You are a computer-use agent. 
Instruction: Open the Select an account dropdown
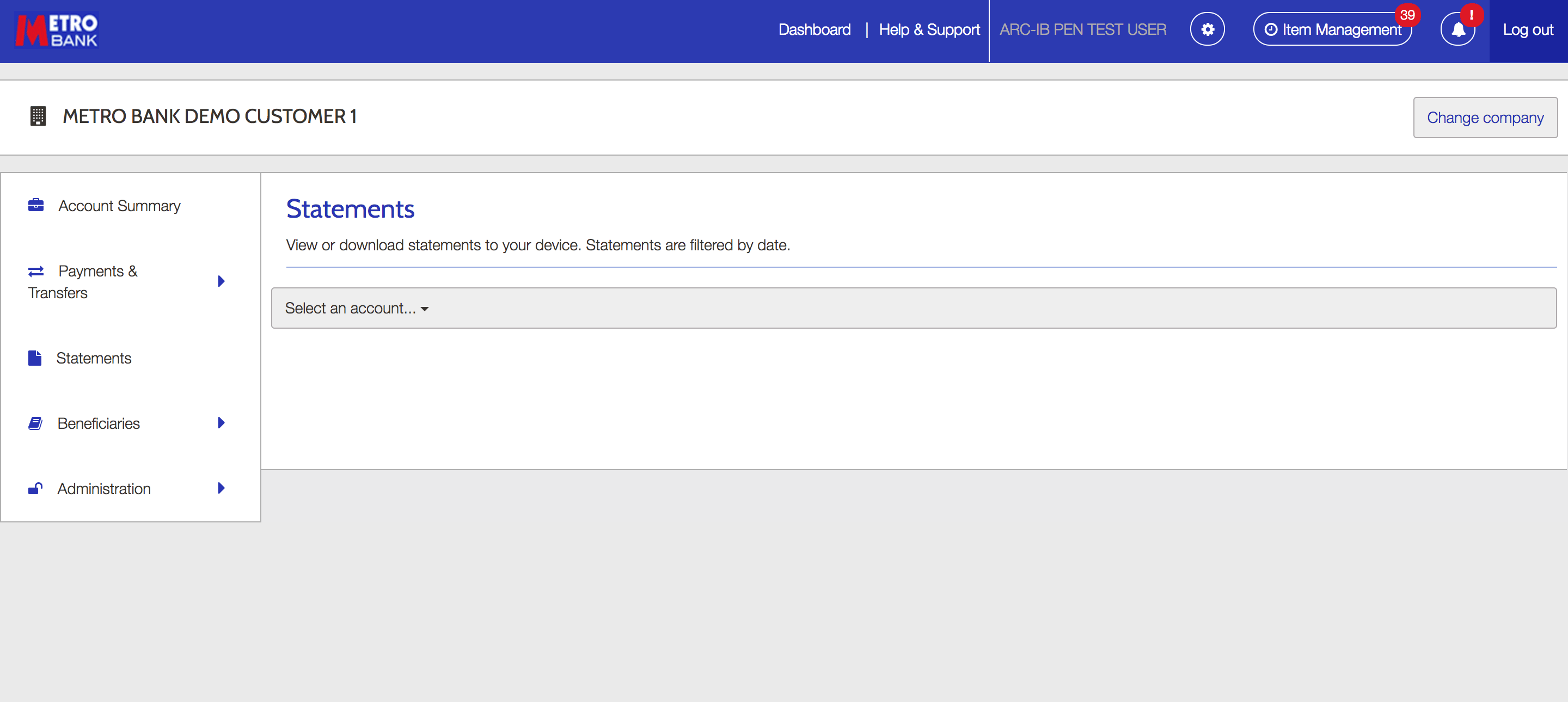pos(356,308)
